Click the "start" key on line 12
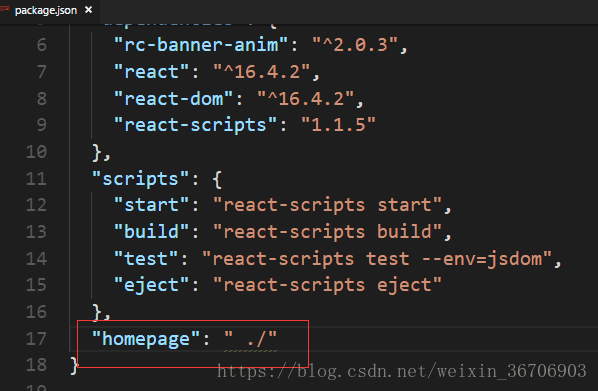The image size is (598, 391). (x=152, y=205)
